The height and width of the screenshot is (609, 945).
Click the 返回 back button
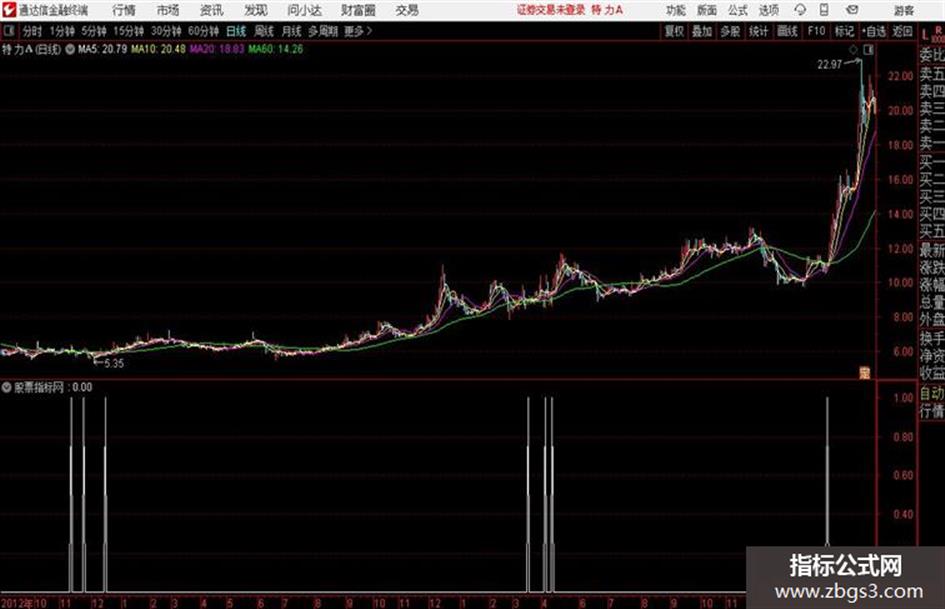[x=902, y=31]
